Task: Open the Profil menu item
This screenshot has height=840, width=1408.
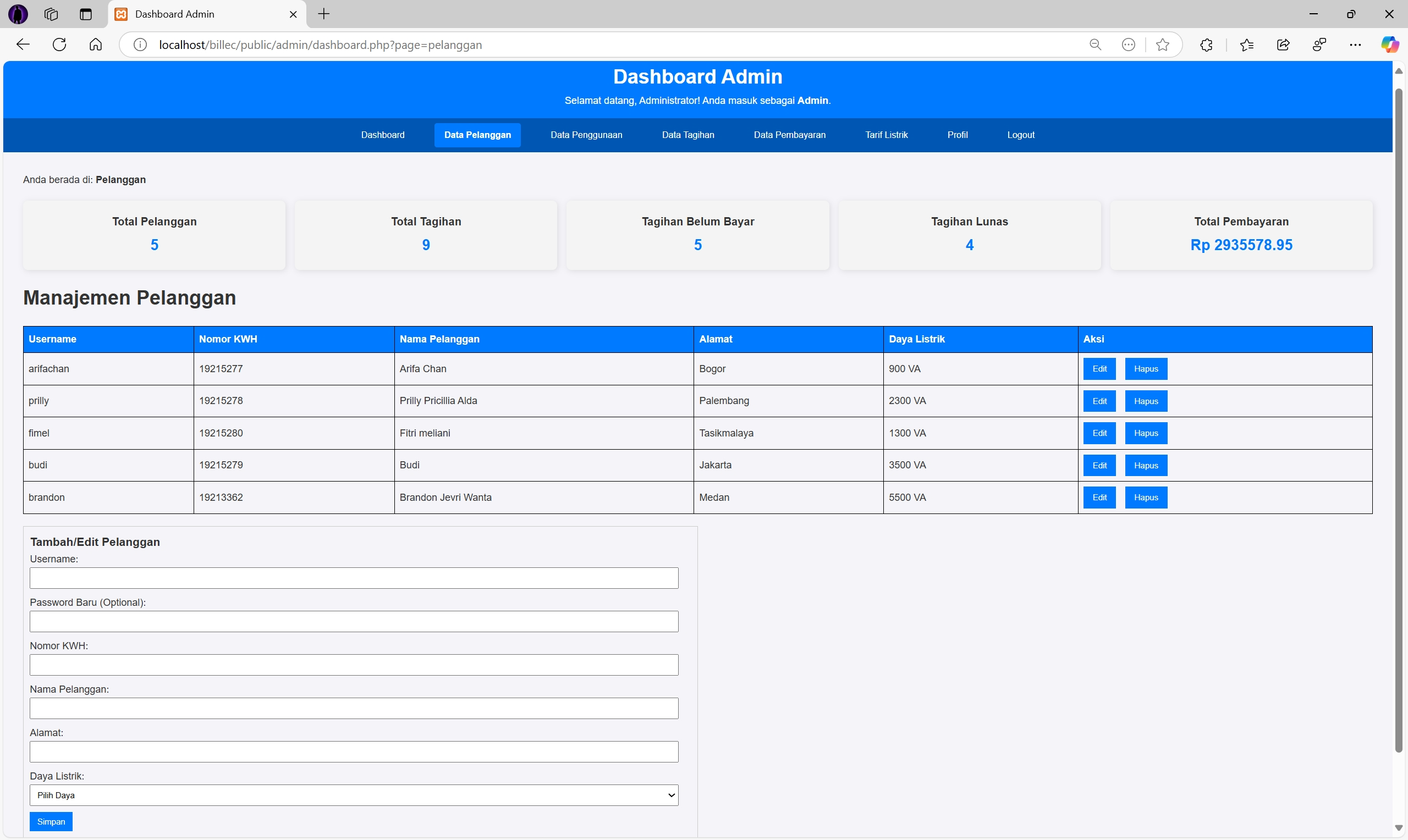Action: click(x=958, y=135)
